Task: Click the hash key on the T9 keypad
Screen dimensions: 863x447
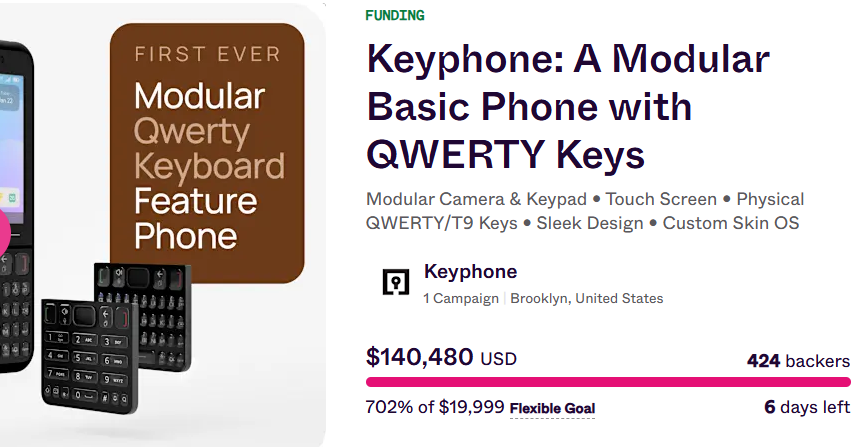Action: coord(104,397)
